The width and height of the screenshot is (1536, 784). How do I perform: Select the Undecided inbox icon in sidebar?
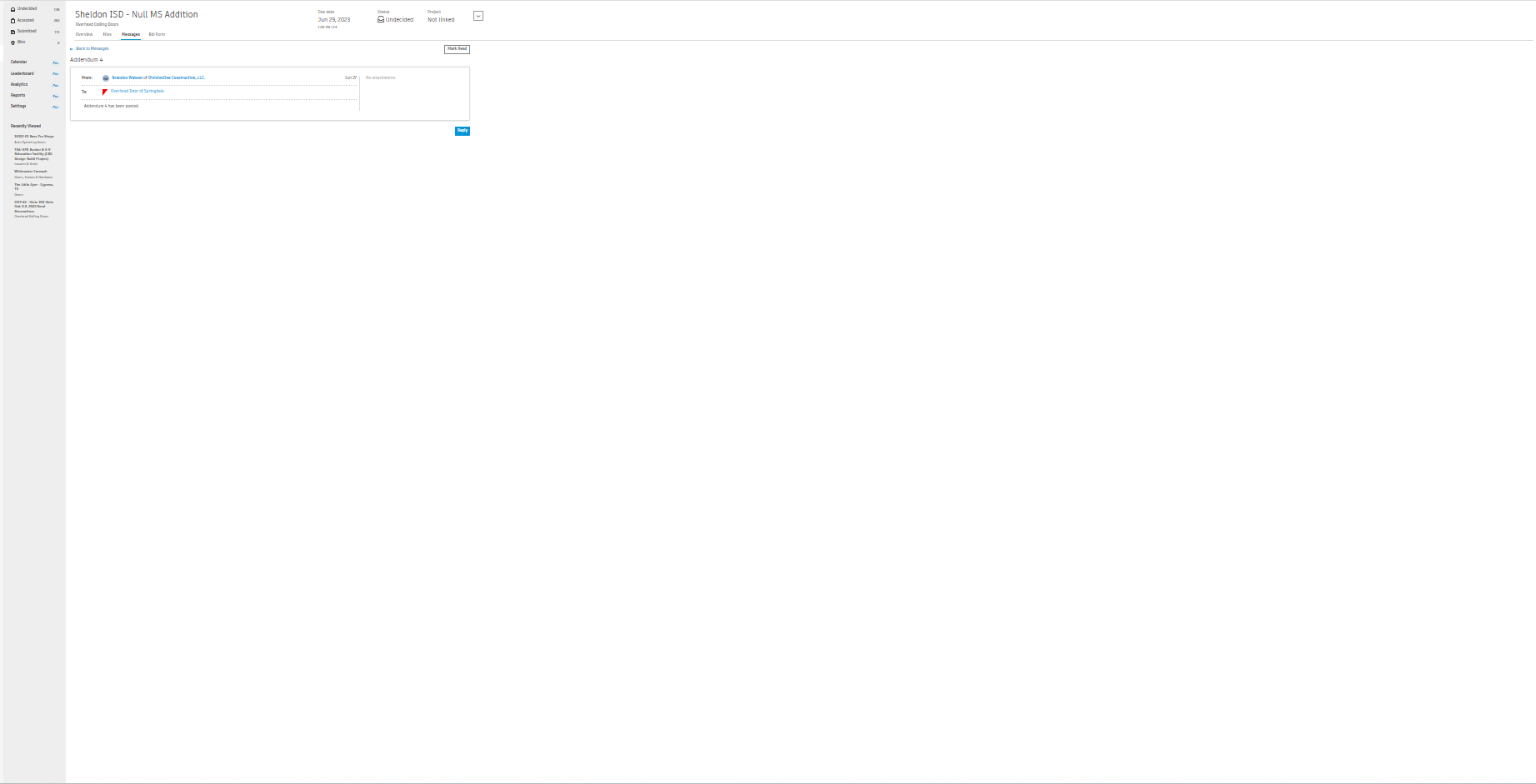[x=11, y=8]
